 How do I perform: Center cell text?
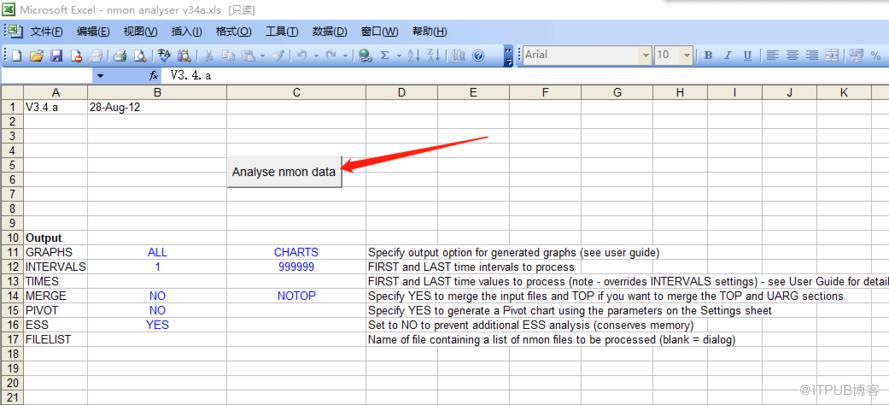(x=792, y=56)
